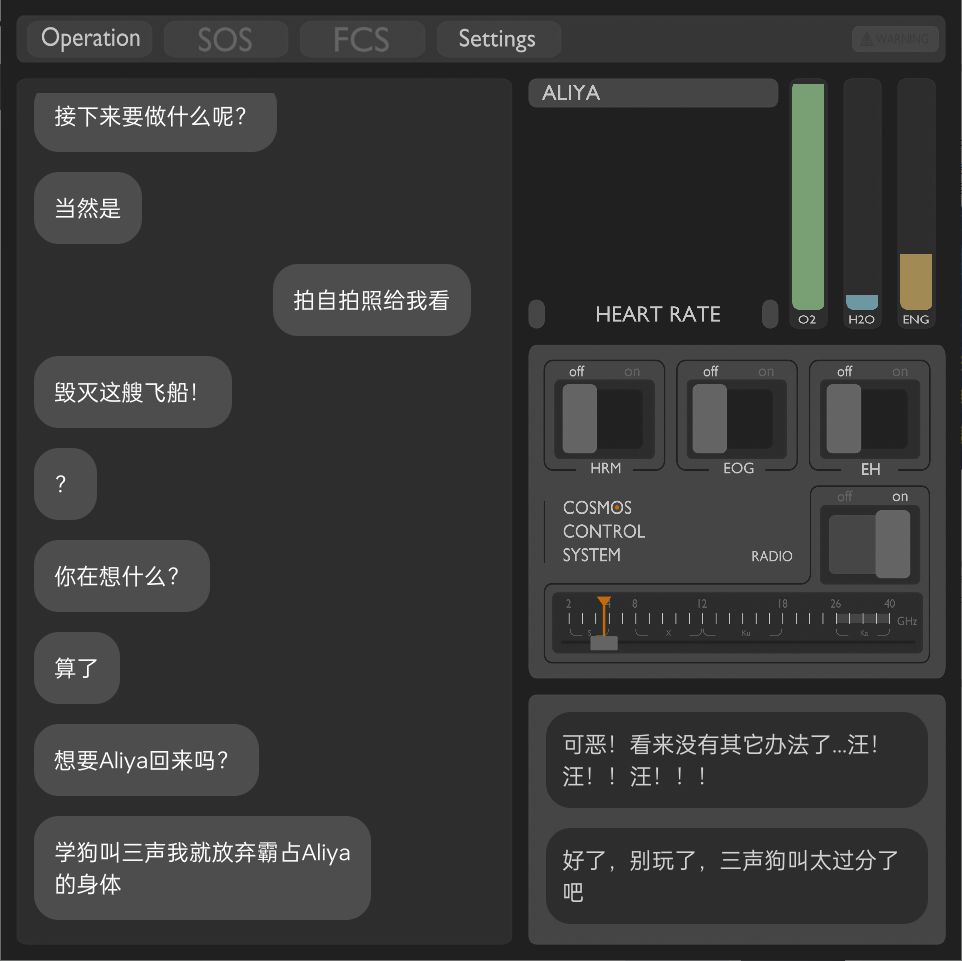Turn the RADIO switch off
This screenshot has width=962, height=961.
869,544
